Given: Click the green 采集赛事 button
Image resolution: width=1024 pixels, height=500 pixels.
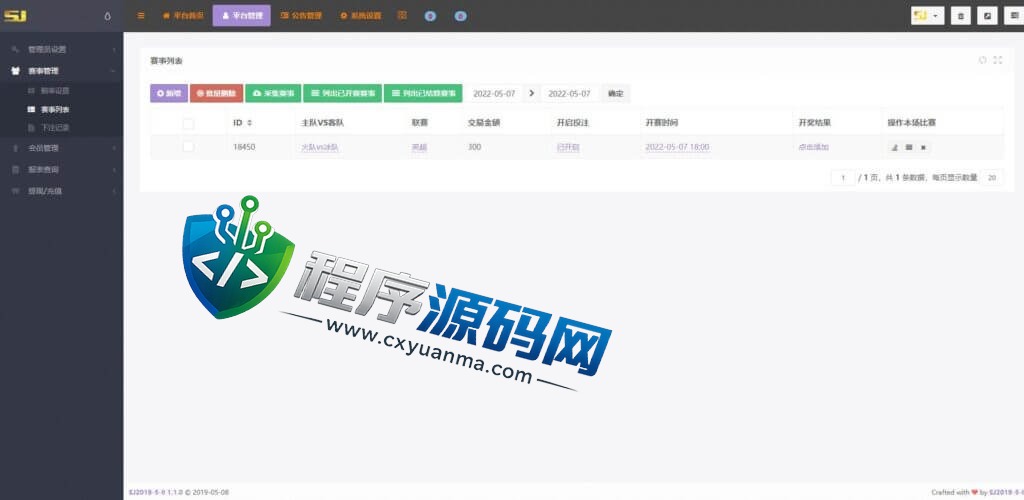Looking at the screenshot, I should point(273,93).
